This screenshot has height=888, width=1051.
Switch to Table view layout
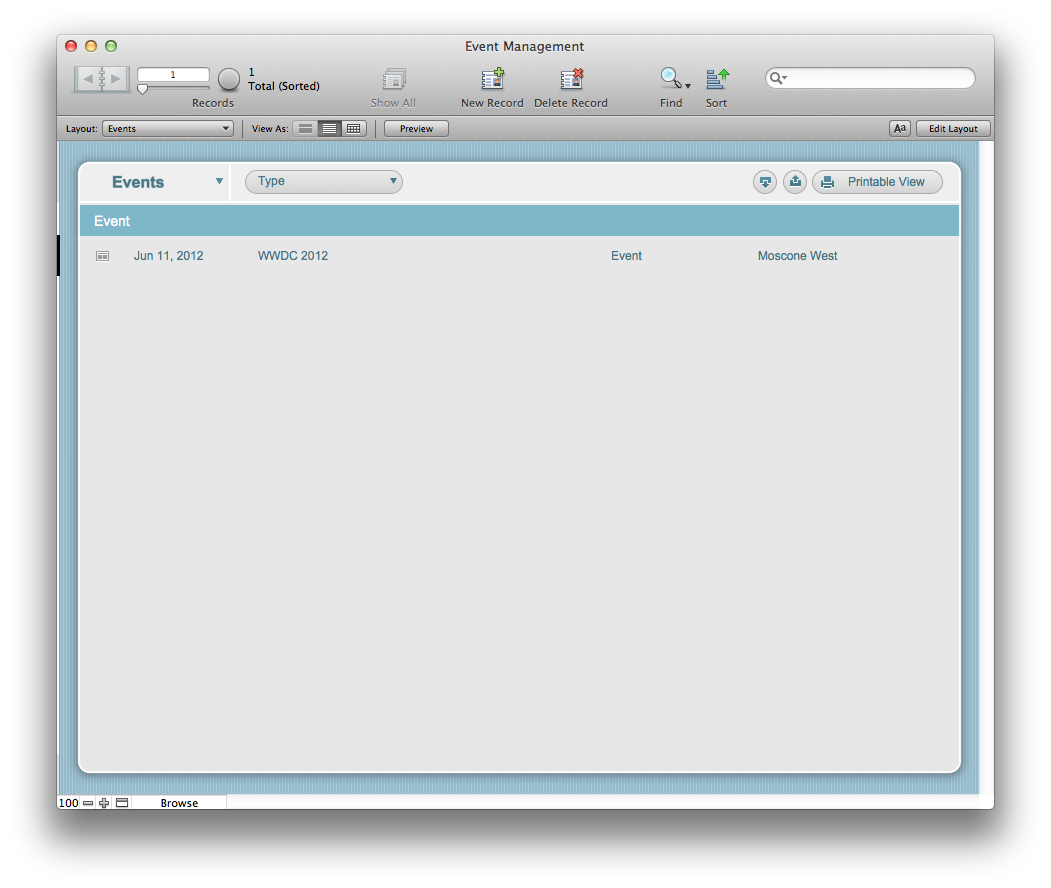(x=353, y=128)
